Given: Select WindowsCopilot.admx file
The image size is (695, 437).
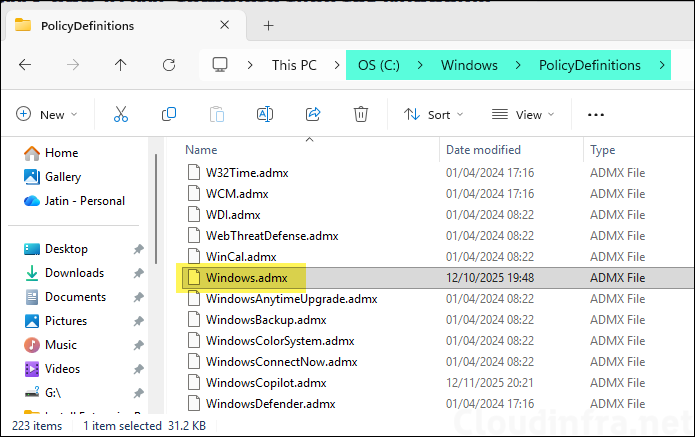Looking at the screenshot, I should pyautogui.click(x=266, y=382).
